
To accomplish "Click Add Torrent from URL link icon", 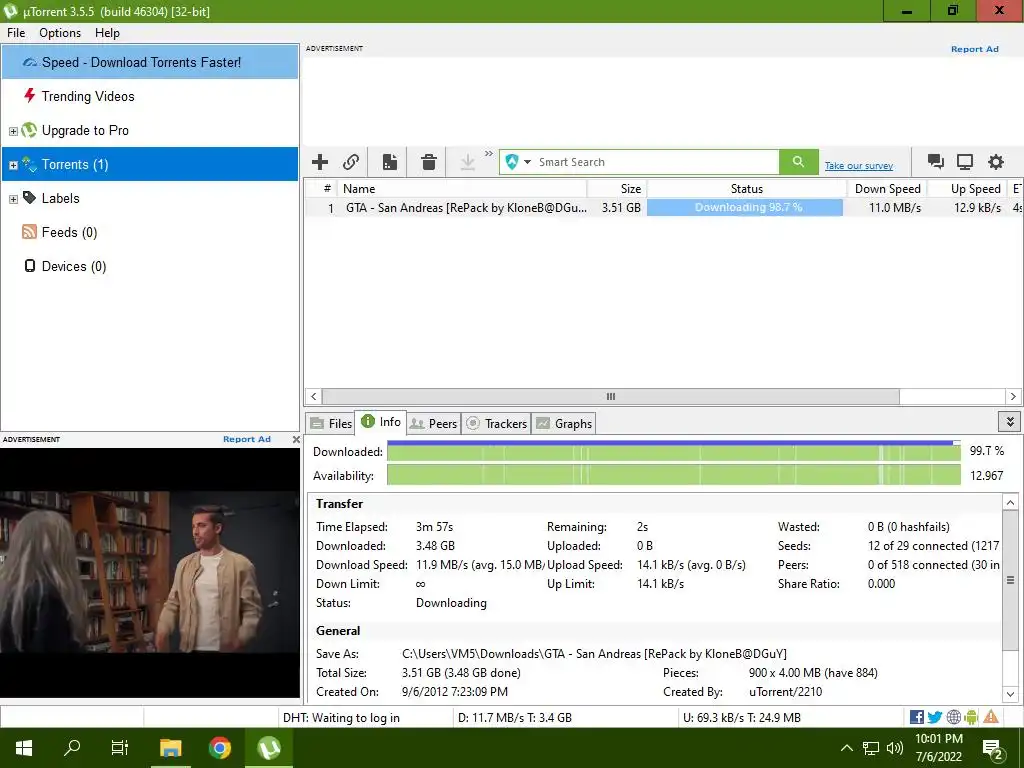I will coord(351,162).
